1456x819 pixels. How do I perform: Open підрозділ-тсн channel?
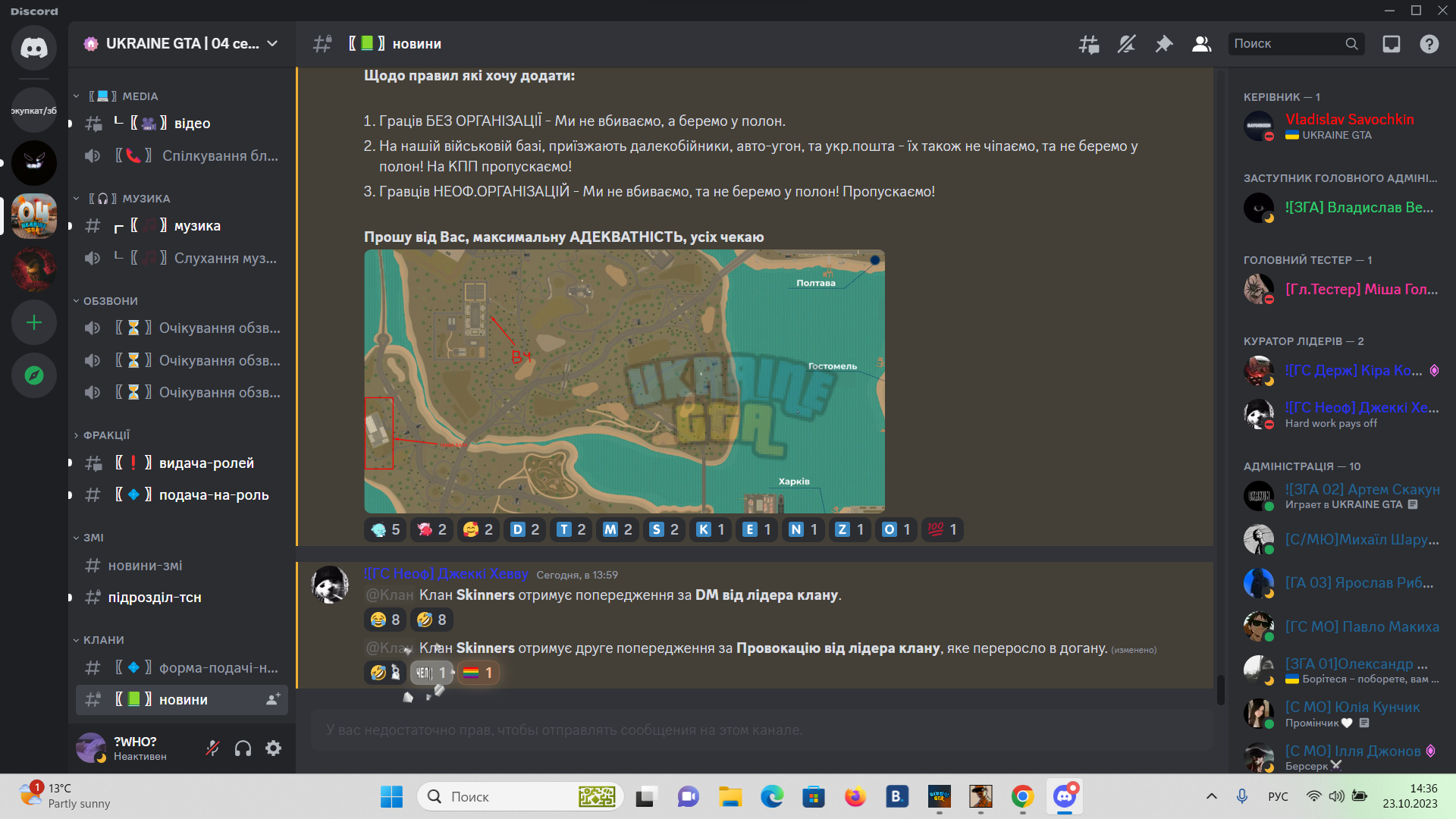pos(182,597)
